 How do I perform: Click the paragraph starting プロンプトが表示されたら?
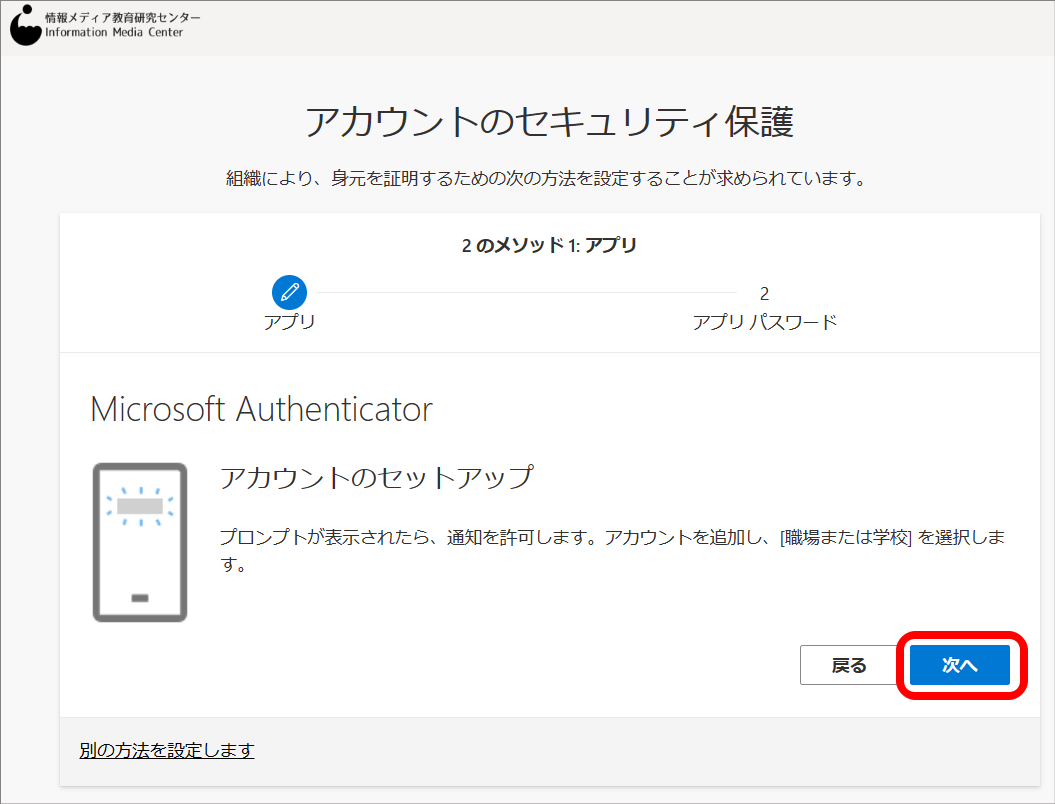(x=612, y=550)
